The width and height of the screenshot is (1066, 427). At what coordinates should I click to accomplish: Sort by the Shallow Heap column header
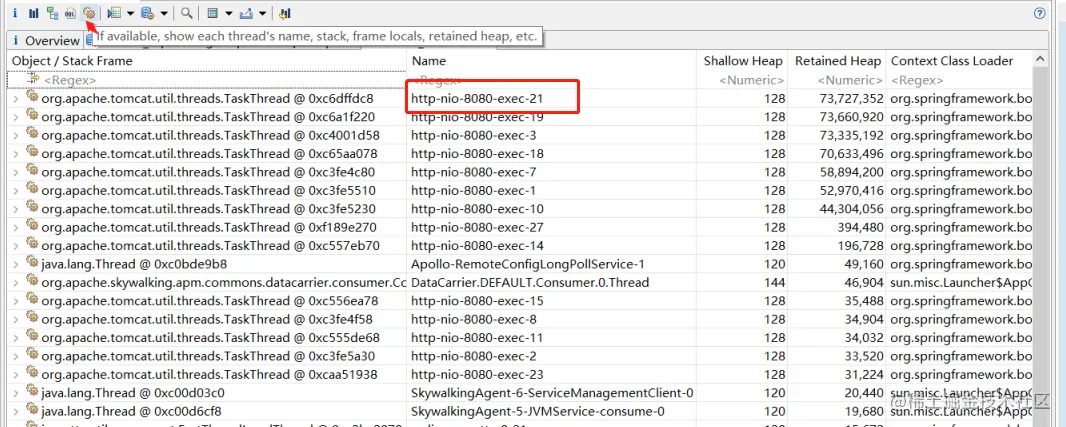point(742,61)
